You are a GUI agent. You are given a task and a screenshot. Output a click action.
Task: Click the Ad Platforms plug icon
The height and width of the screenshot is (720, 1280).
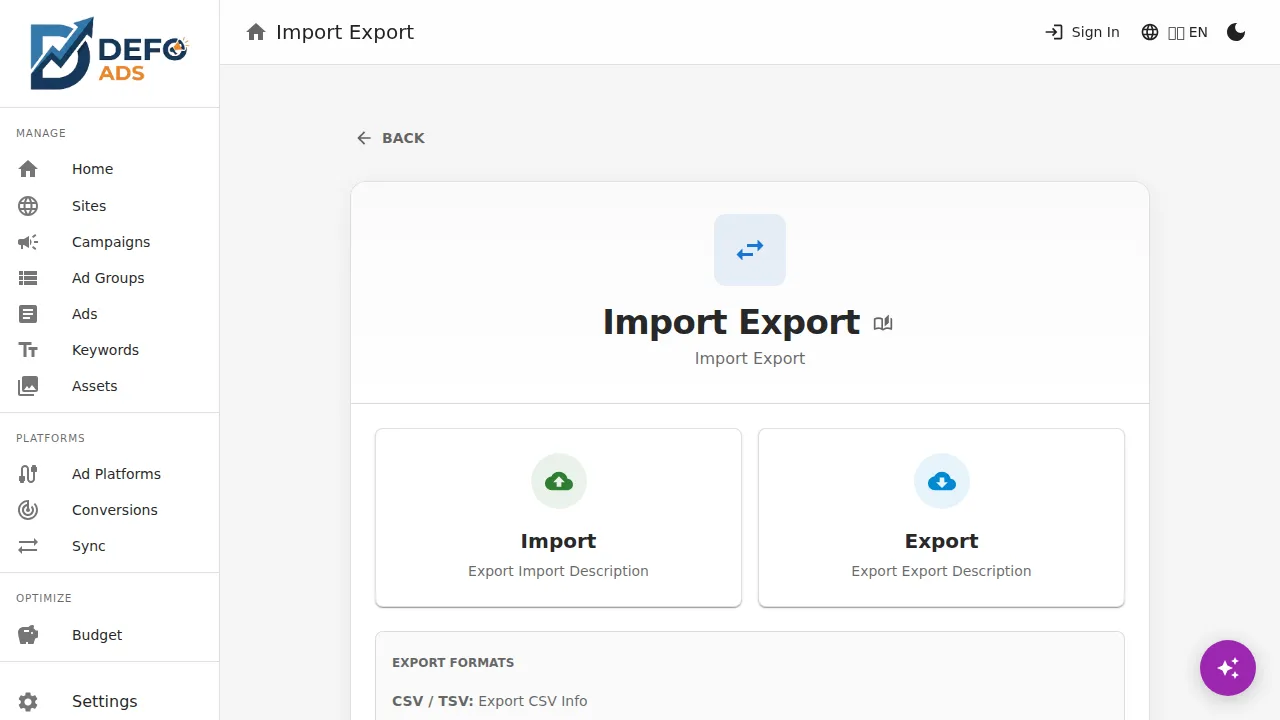[28, 474]
